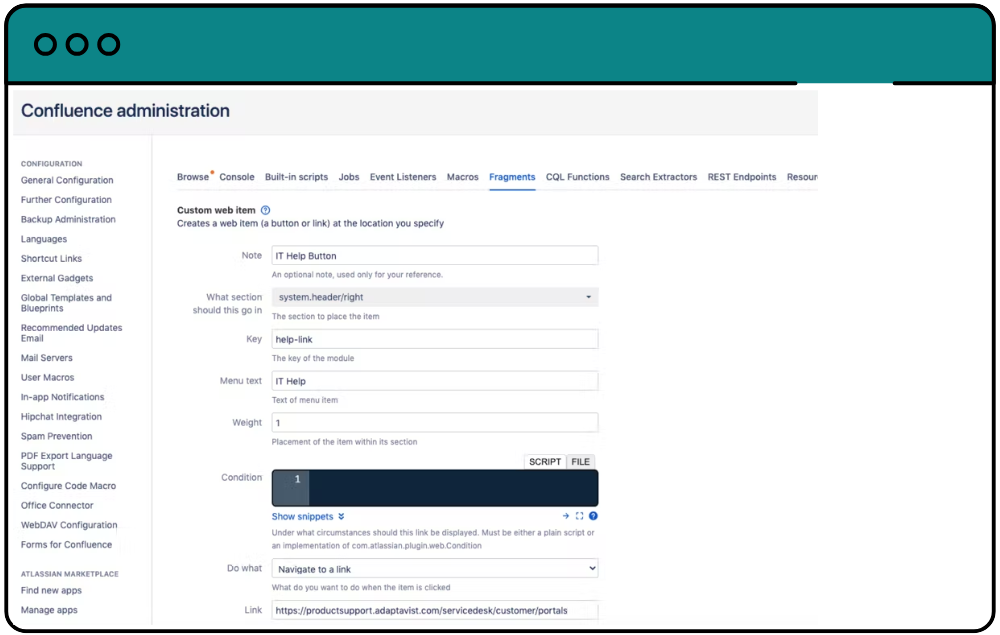
Task: Focus the Menu text field
Action: [435, 381]
